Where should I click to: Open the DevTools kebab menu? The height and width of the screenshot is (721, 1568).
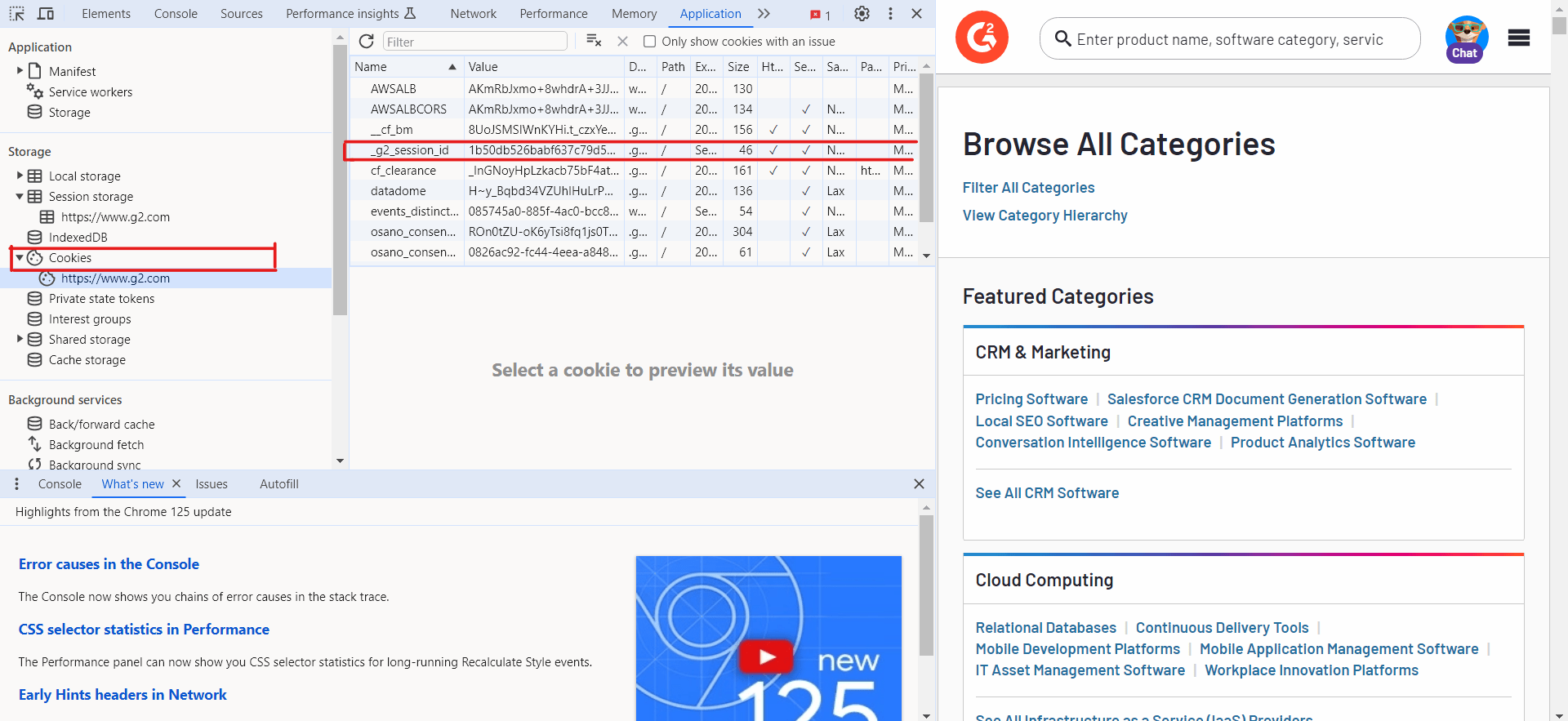(x=890, y=14)
